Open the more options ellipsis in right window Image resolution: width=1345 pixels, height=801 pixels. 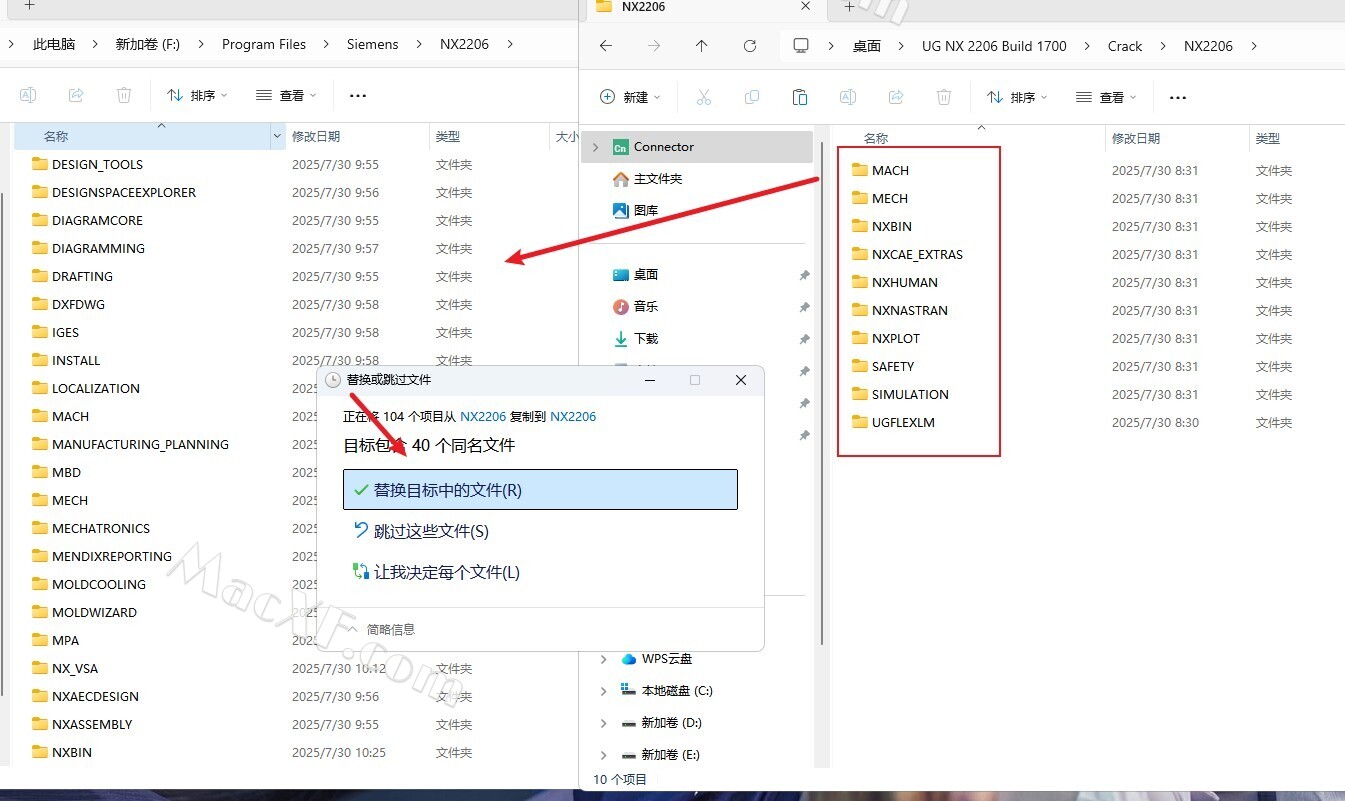(1178, 97)
